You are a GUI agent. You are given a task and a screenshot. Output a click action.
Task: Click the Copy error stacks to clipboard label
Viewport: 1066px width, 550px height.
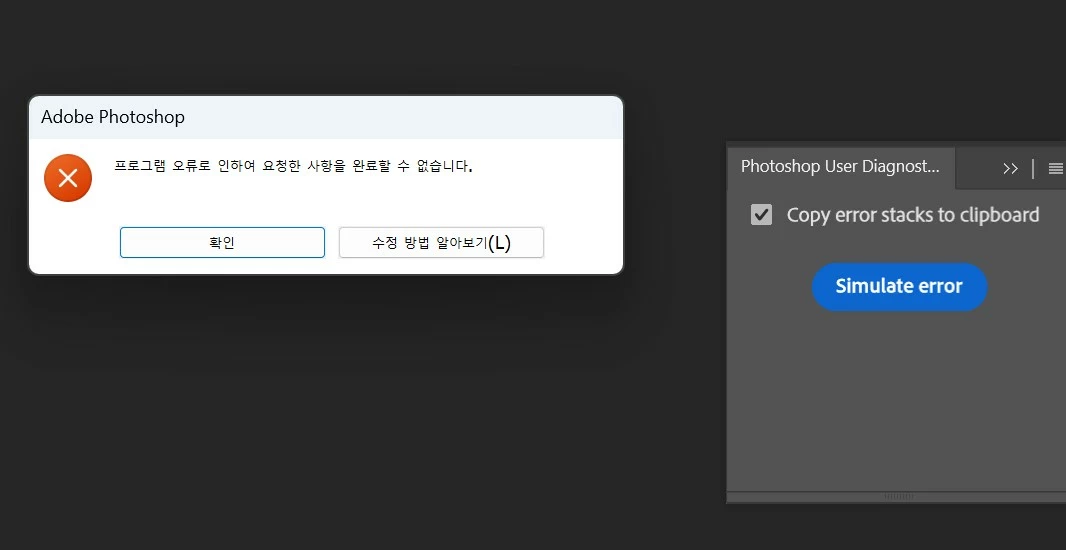click(x=913, y=215)
